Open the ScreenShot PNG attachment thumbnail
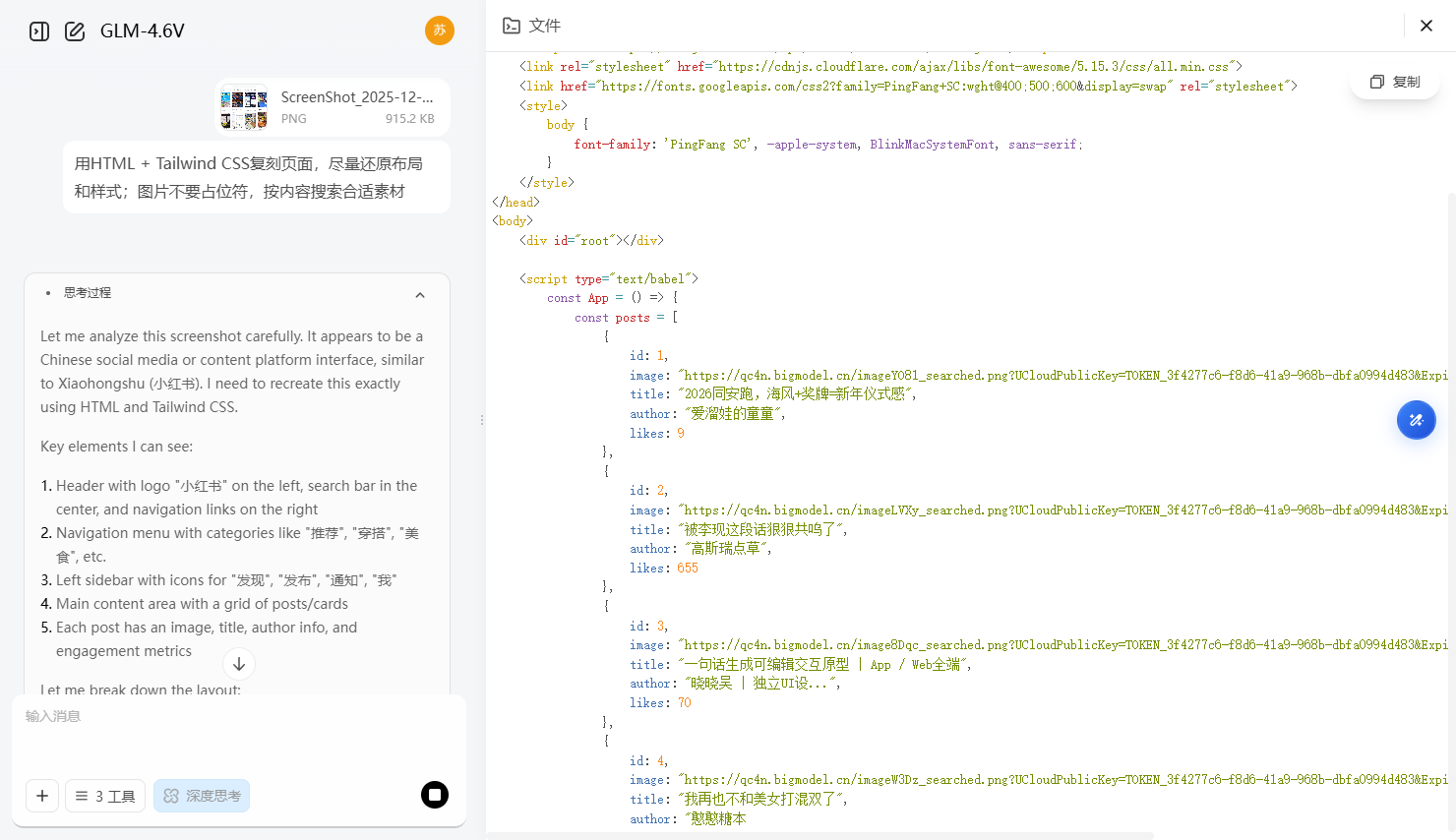The height and width of the screenshot is (840, 1456). [x=244, y=108]
